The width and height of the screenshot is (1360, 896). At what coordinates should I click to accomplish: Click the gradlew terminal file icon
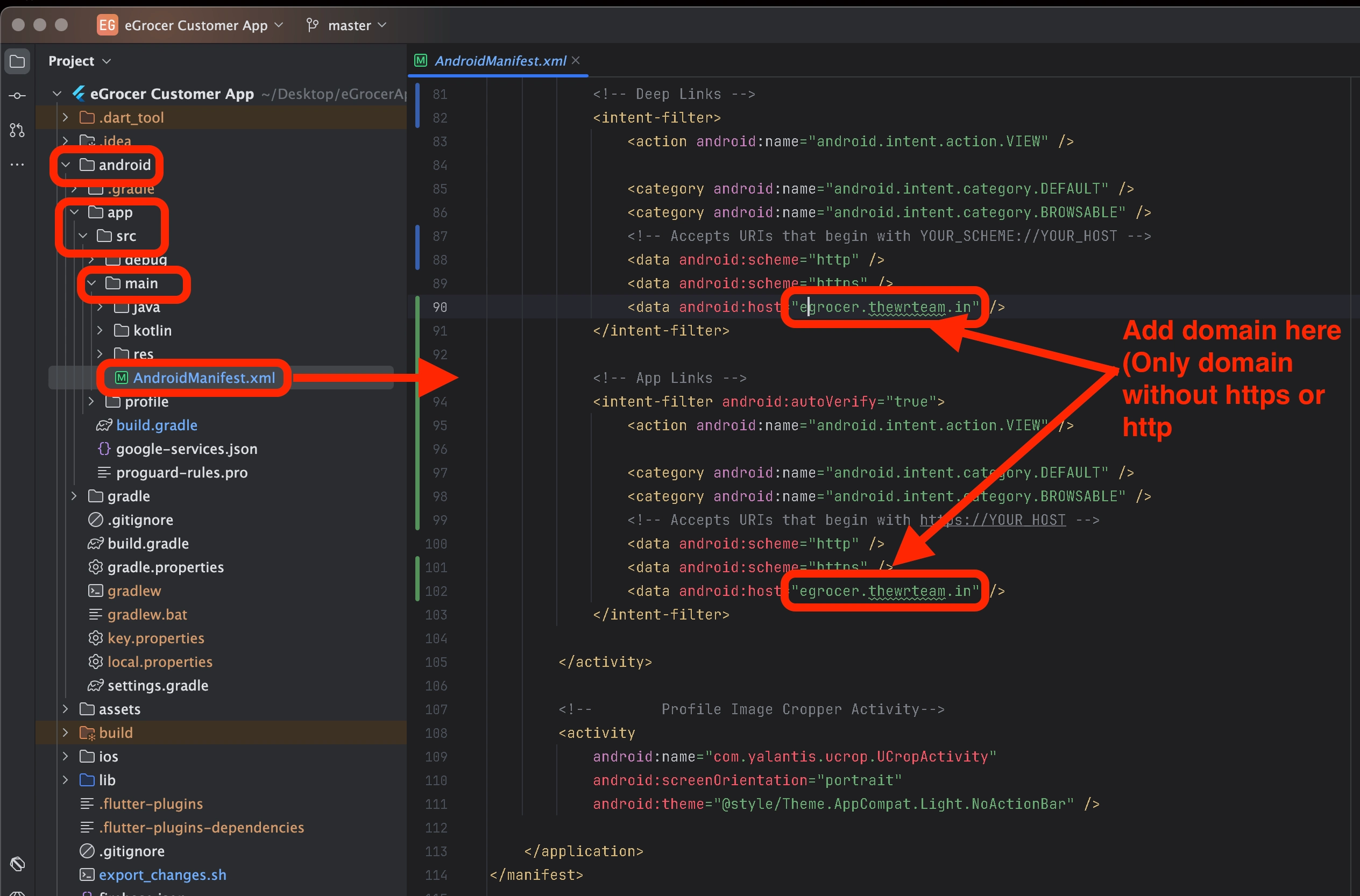click(95, 591)
